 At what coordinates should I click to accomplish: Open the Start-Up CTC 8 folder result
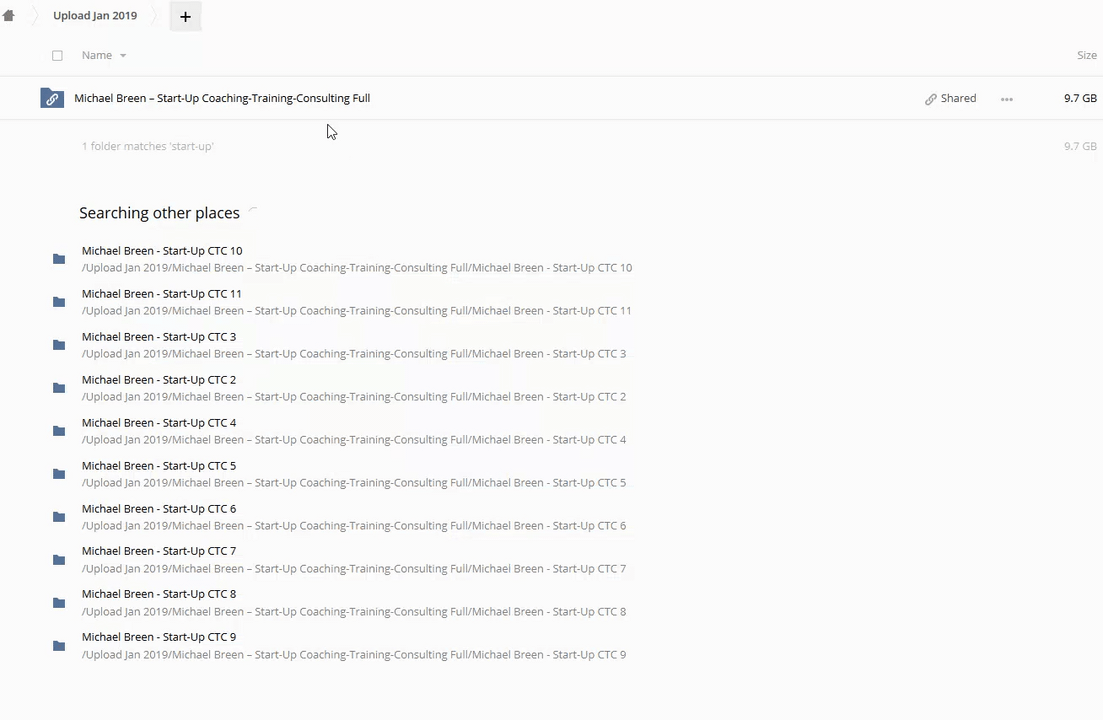(x=159, y=594)
